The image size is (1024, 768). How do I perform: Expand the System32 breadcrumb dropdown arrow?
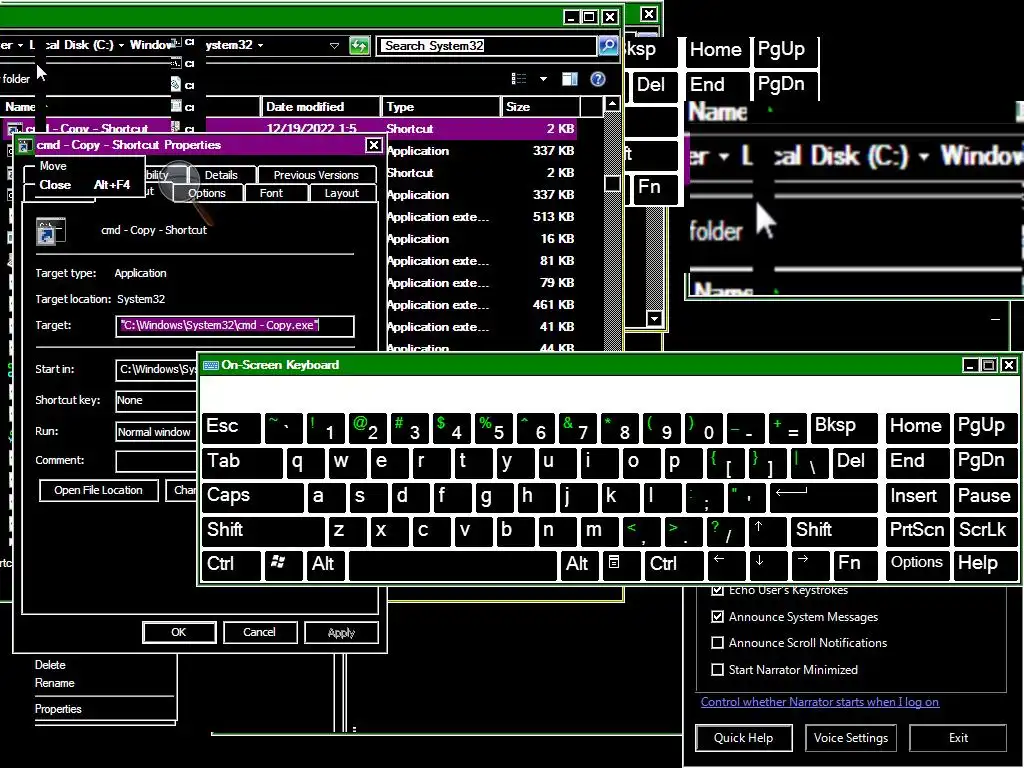[261, 45]
